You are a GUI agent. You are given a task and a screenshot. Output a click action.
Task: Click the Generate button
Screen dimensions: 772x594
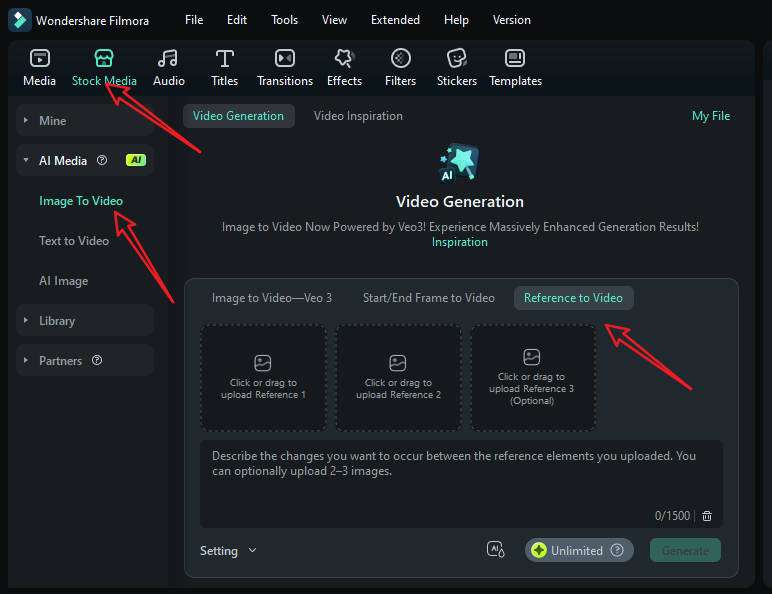[x=685, y=550]
